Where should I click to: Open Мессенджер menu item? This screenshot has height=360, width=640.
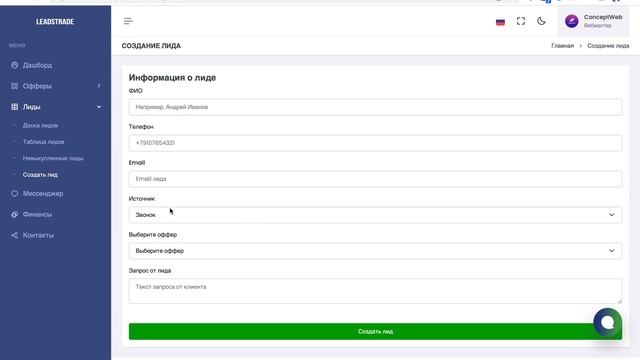[x=43, y=193]
